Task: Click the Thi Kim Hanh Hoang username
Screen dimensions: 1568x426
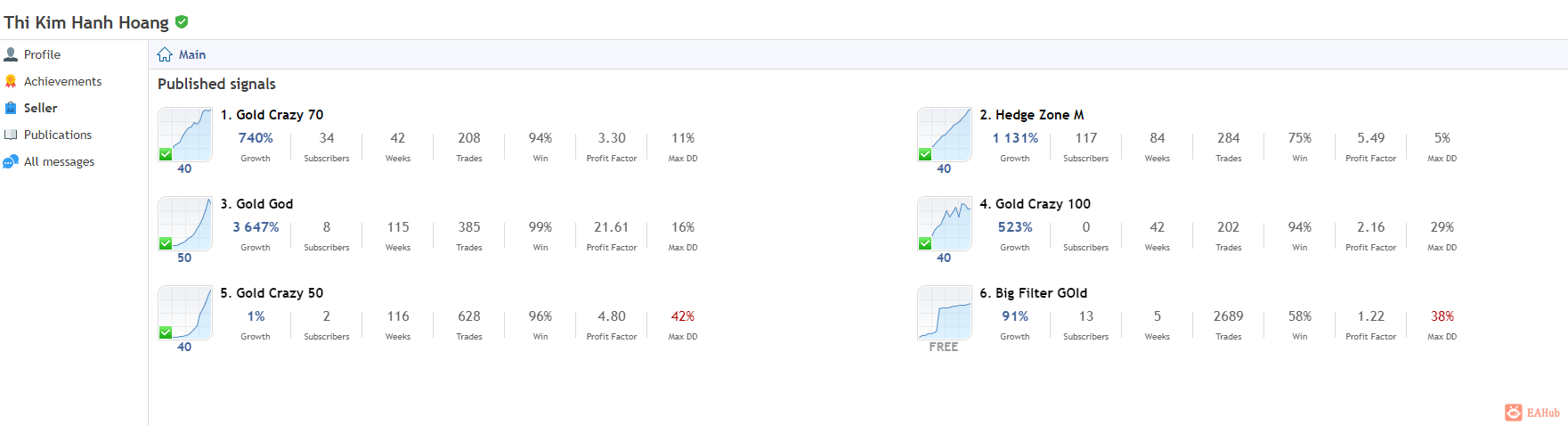Action: tap(86, 22)
